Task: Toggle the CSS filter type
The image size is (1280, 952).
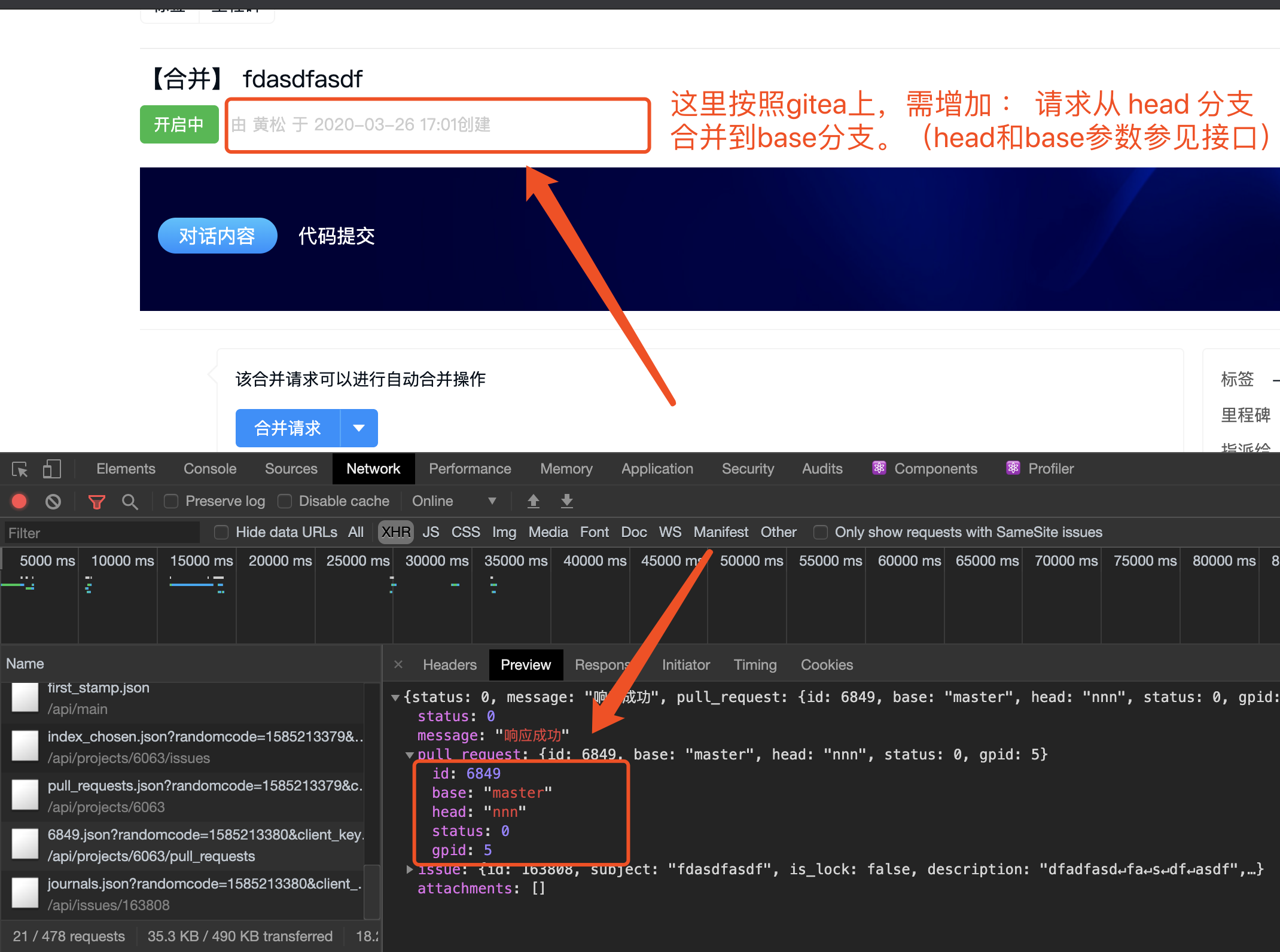Action: (x=465, y=532)
